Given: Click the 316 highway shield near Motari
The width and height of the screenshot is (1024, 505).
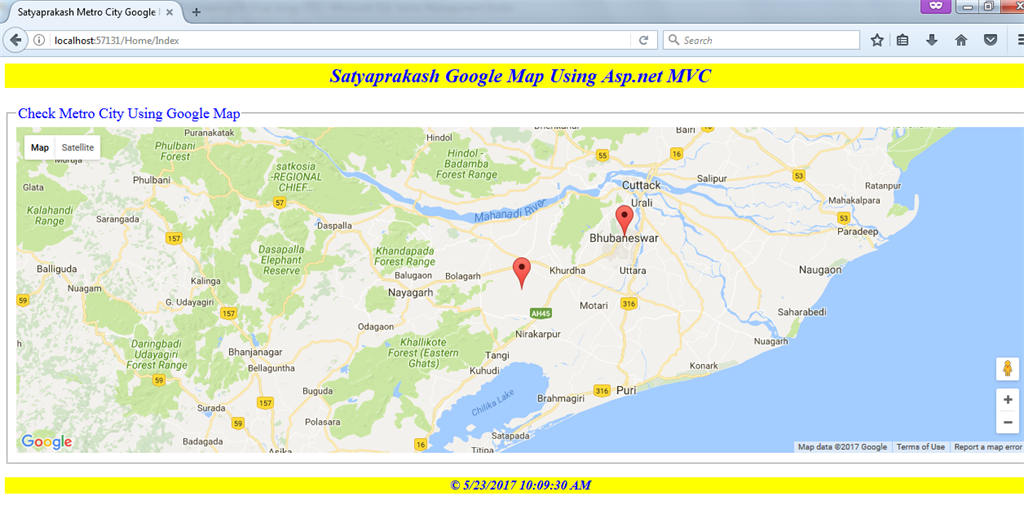Looking at the screenshot, I should pyautogui.click(x=630, y=303).
